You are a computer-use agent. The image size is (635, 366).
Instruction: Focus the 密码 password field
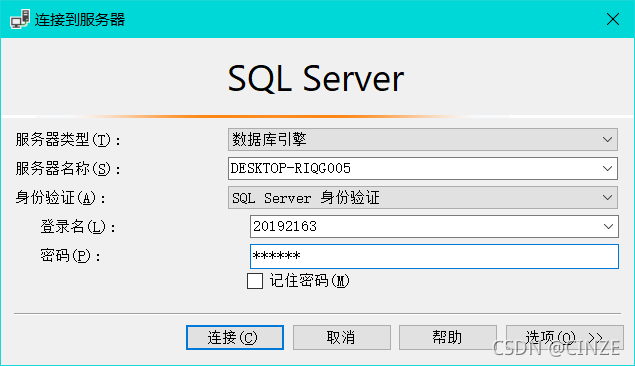(434, 256)
